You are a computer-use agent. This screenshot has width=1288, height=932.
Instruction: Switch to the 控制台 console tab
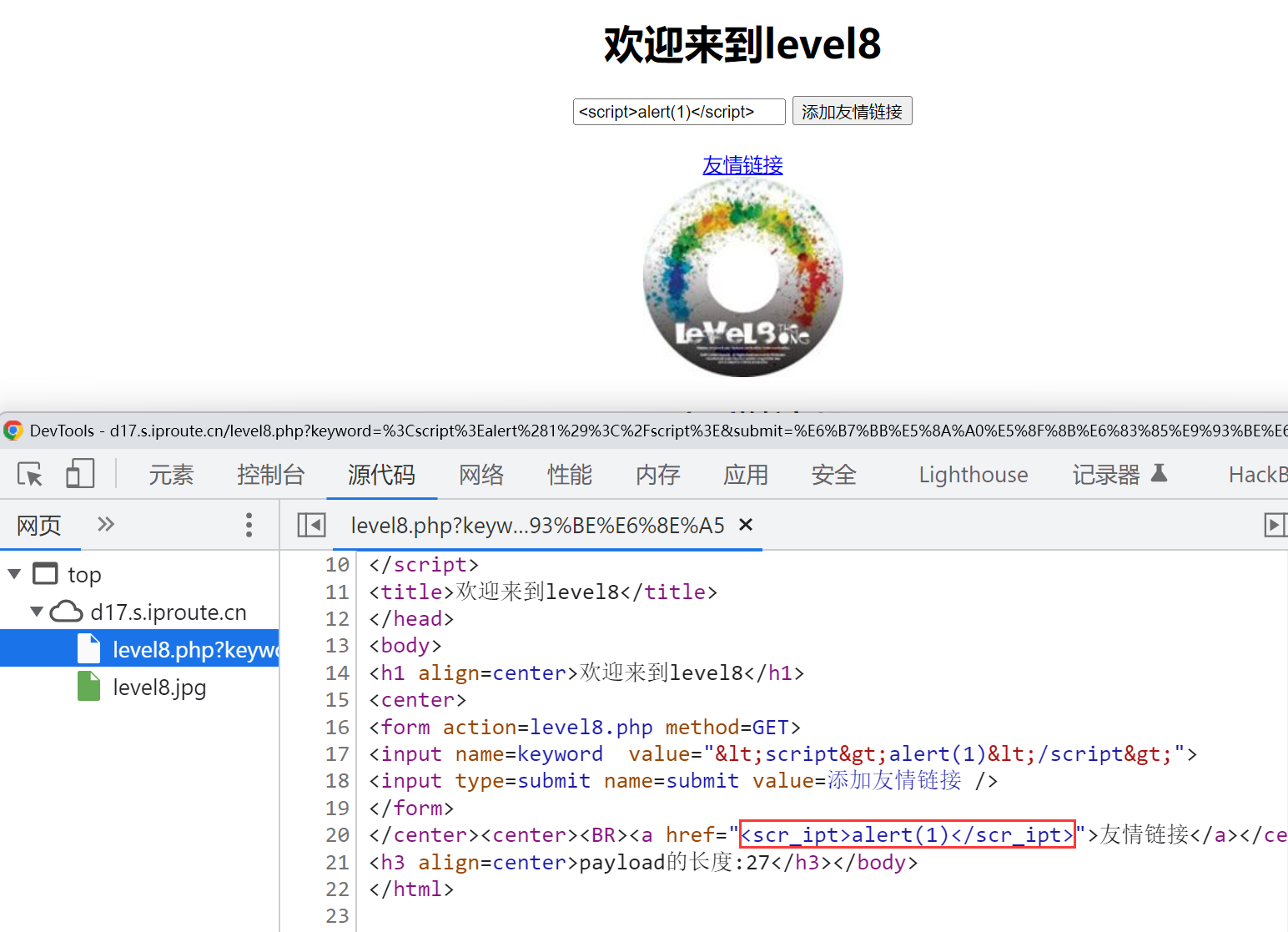[270, 475]
